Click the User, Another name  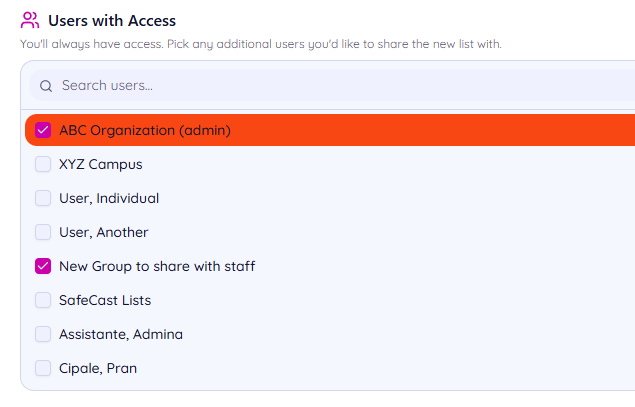[104, 232]
